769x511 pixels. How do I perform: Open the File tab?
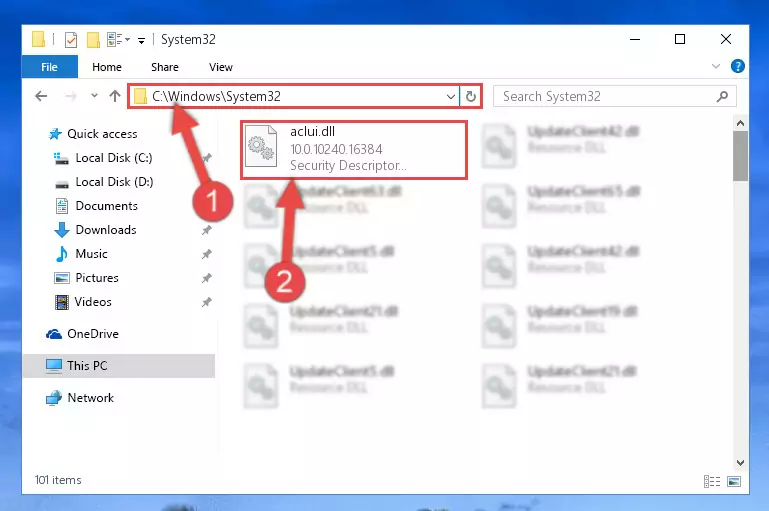[50, 67]
